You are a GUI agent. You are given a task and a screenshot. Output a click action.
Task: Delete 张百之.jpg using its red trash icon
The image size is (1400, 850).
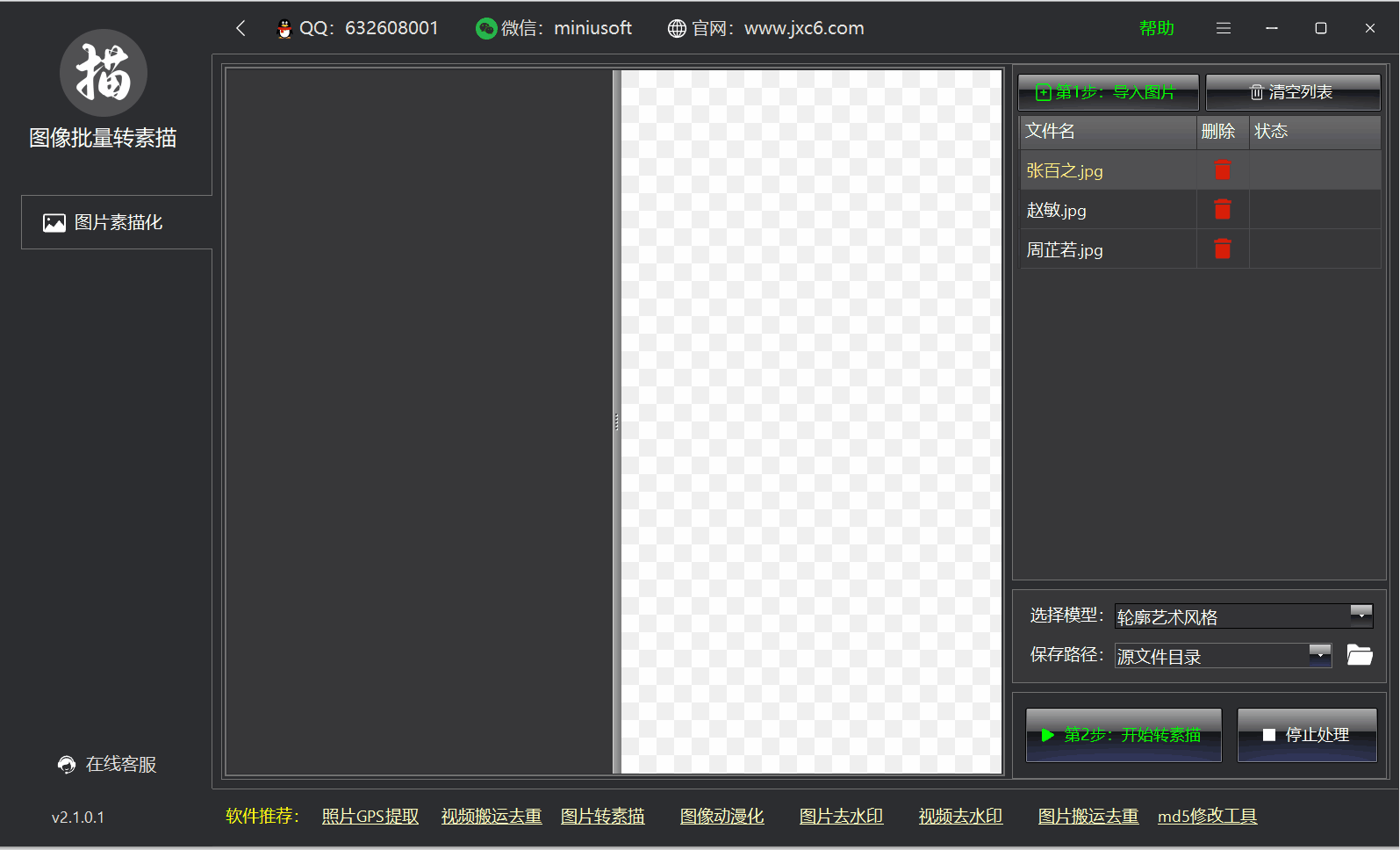click(1223, 169)
